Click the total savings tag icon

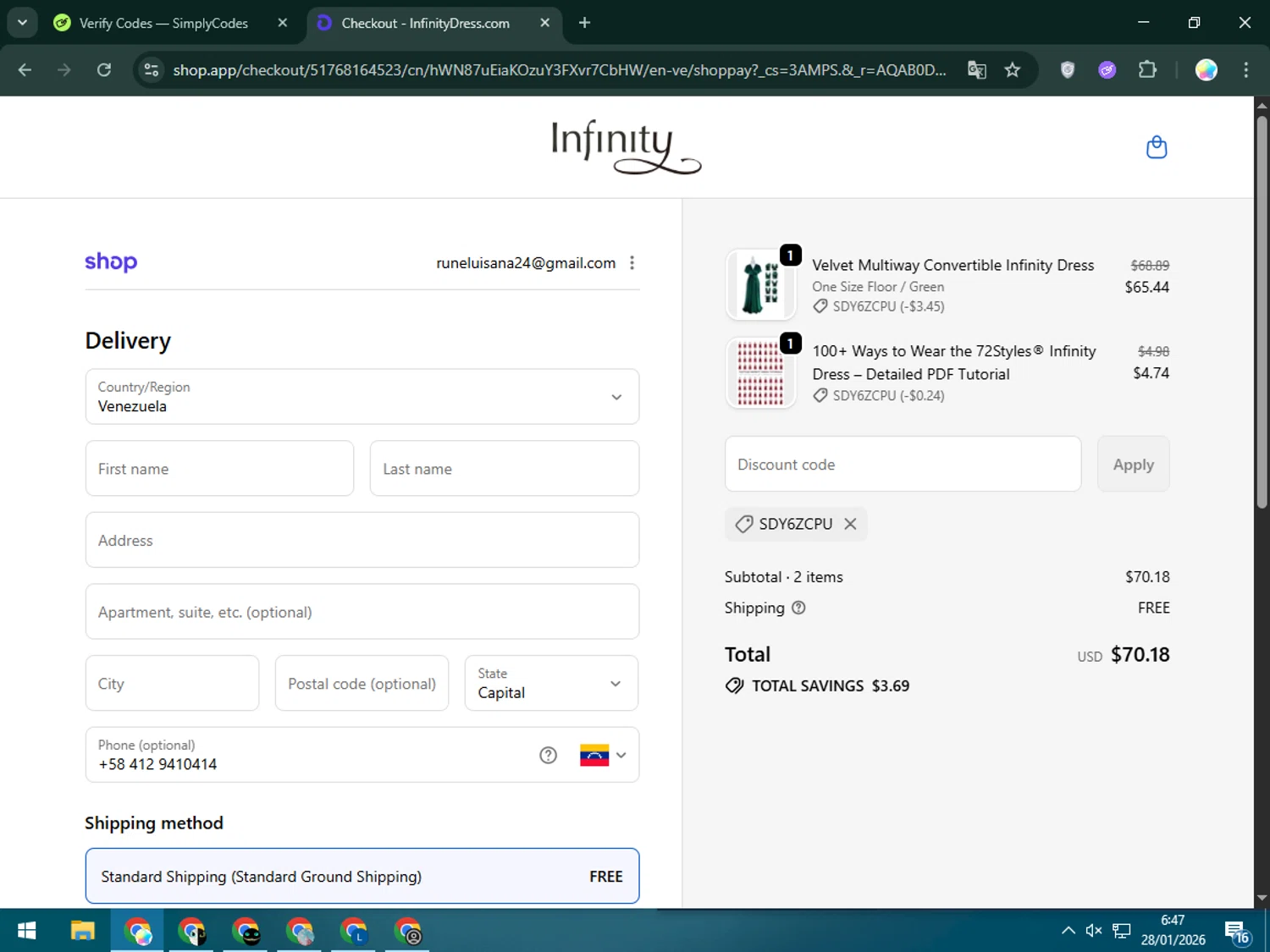(x=734, y=685)
